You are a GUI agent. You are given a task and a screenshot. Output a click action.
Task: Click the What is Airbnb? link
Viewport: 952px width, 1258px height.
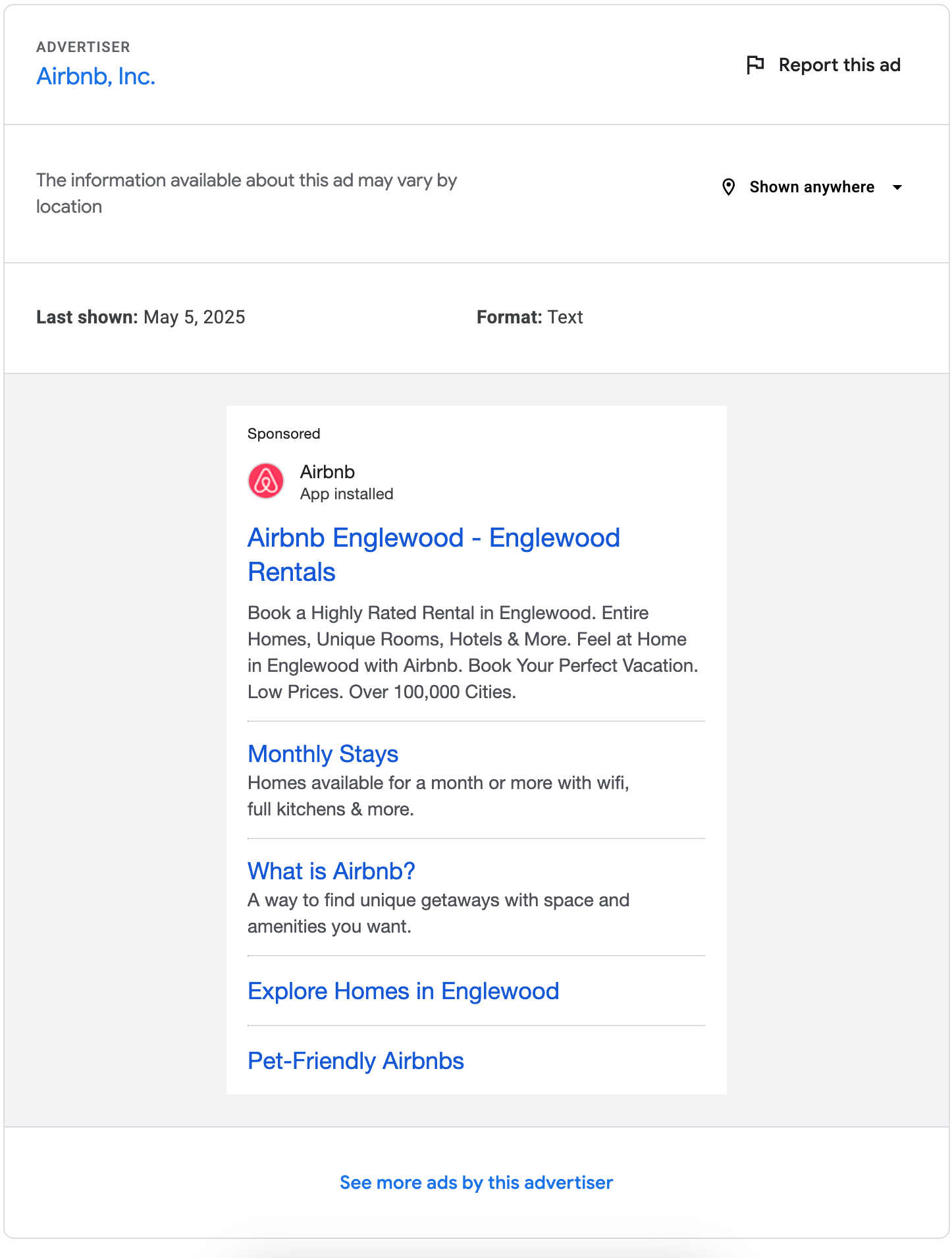click(x=331, y=871)
